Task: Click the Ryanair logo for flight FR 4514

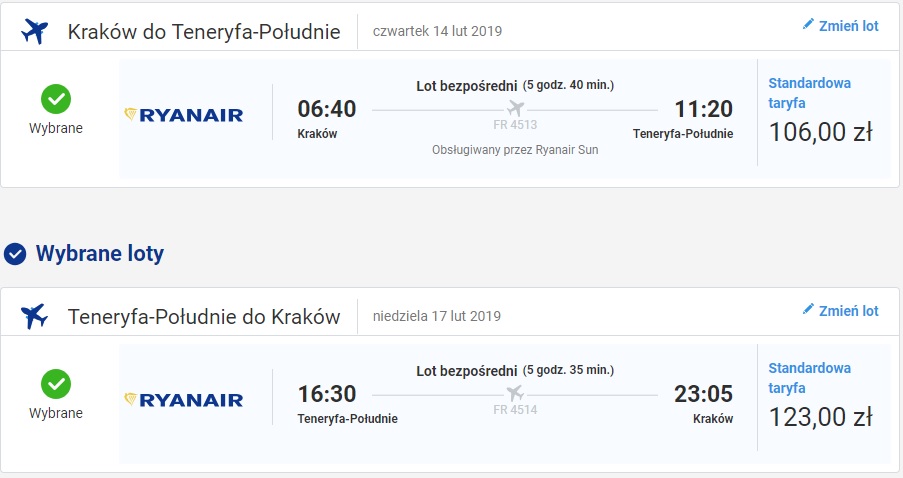Action: tap(184, 400)
